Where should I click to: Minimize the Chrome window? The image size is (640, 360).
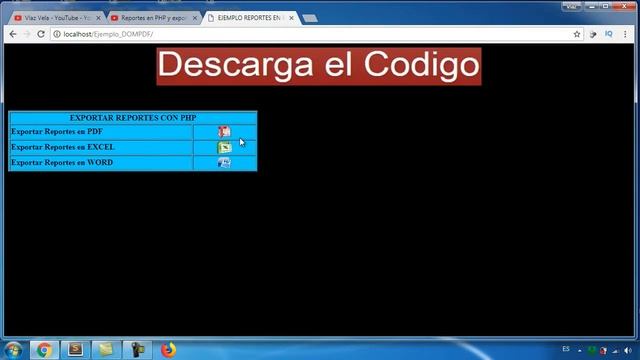point(591,6)
